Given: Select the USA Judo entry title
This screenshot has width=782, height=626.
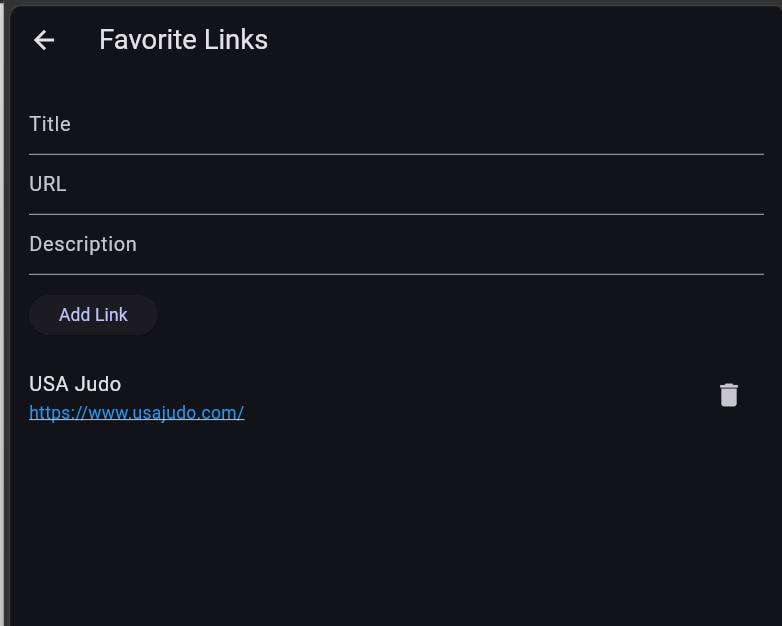Looking at the screenshot, I should 75,384.
